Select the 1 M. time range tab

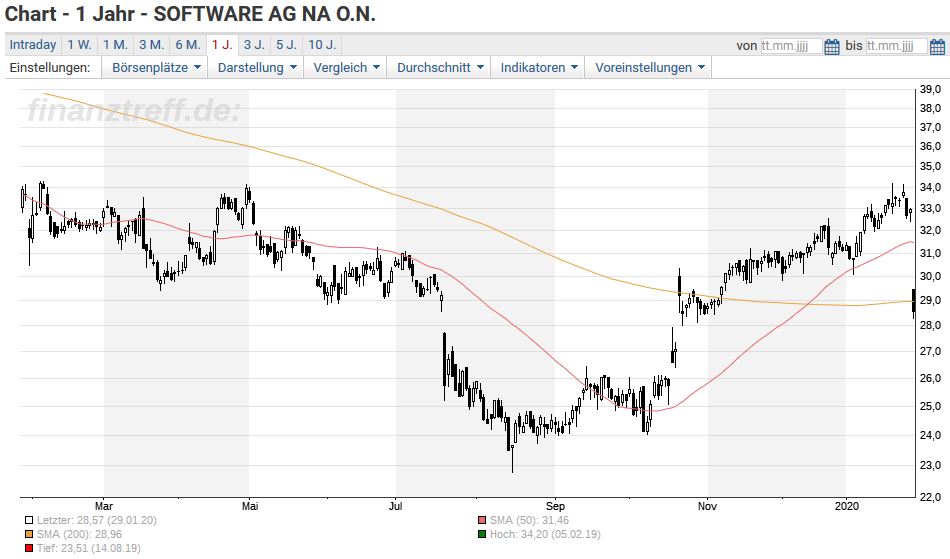point(115,45)
